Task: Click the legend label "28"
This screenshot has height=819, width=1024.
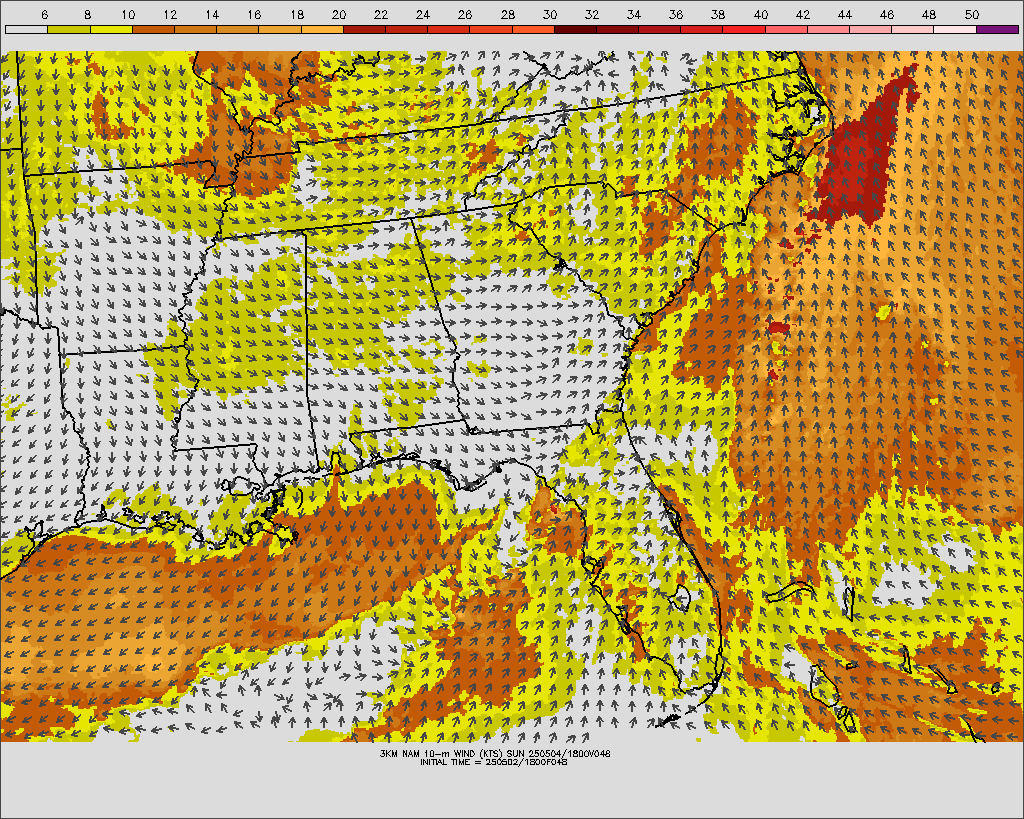Action: (507, 14)
